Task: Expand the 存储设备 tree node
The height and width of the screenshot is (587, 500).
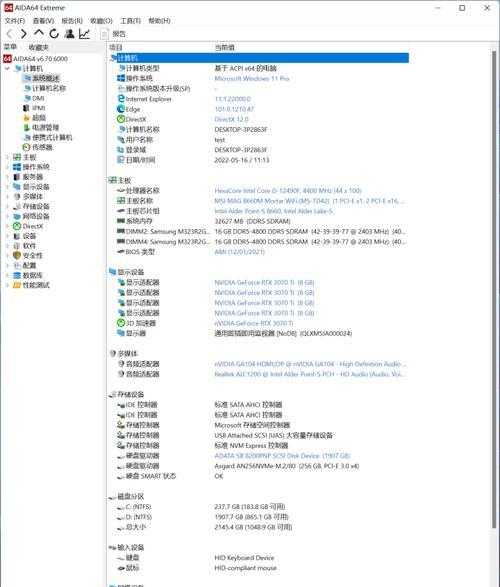Action: [7, 206]
